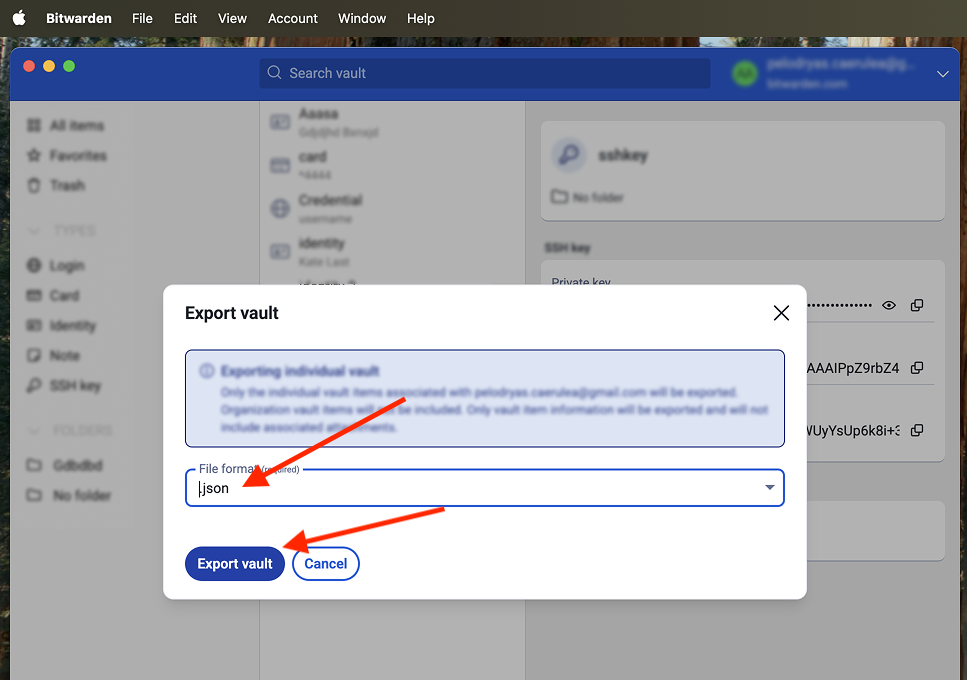Cancel the export dialog via Cancel button
The image size is (967, 680).
(325, 563)
